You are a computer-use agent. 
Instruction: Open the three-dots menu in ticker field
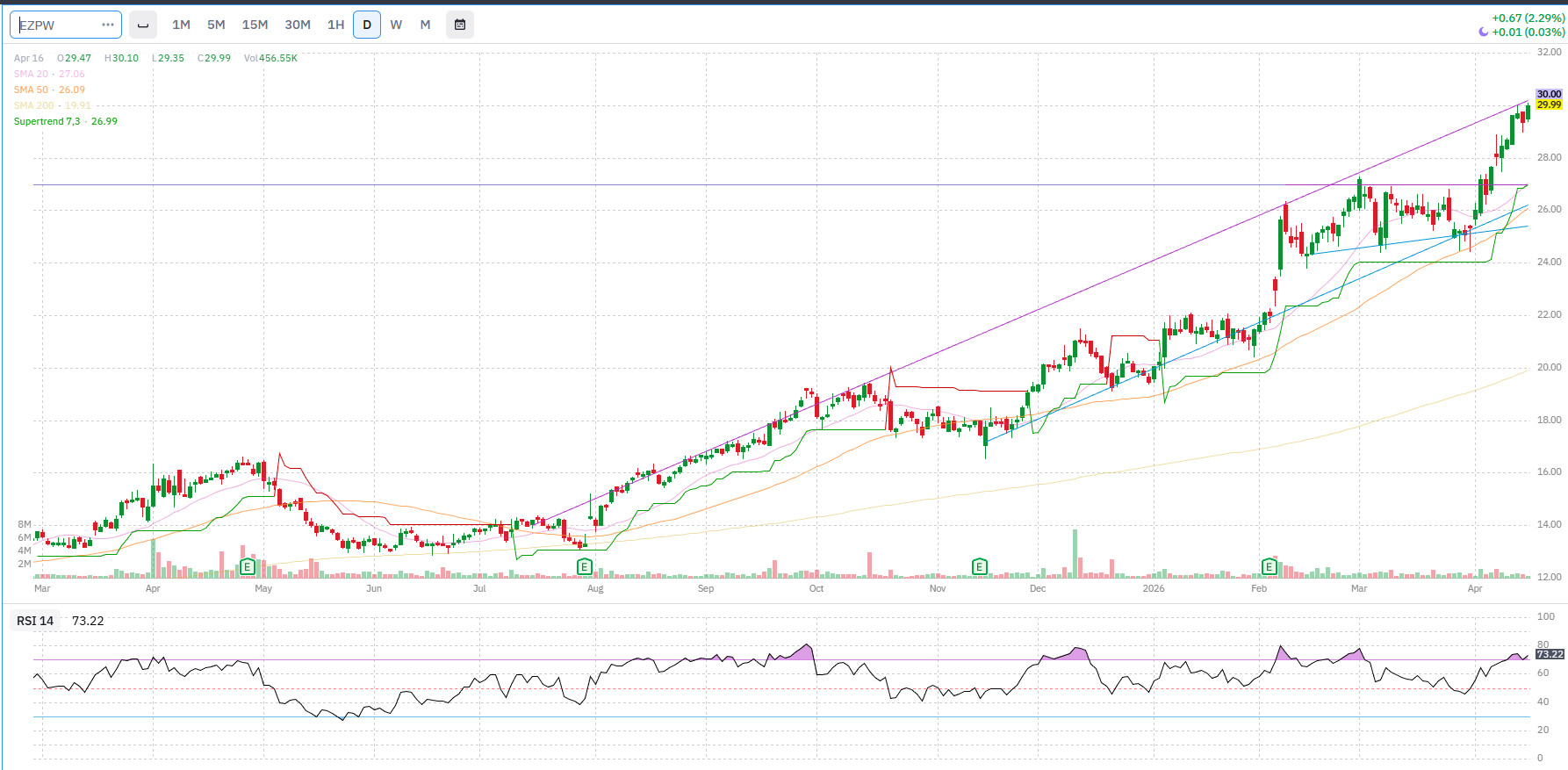108,25
